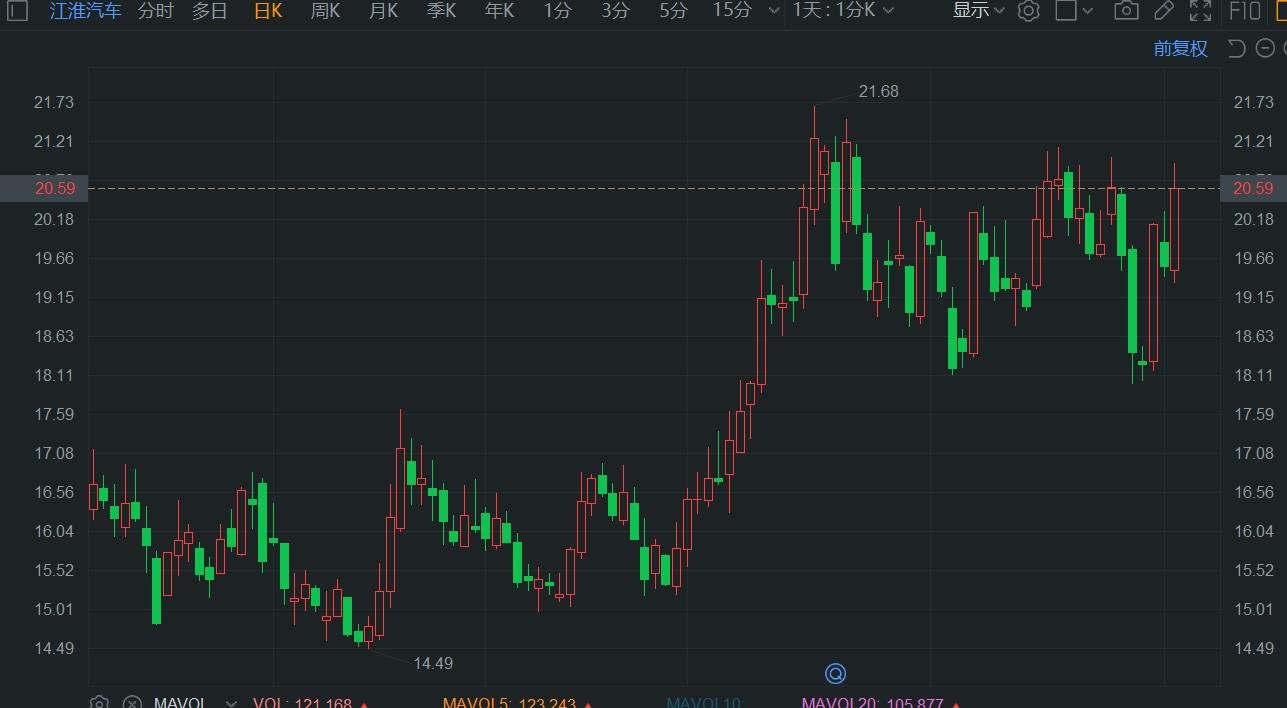
Task: Select the 季K quarterly chart tab
Action: point(441,11)
